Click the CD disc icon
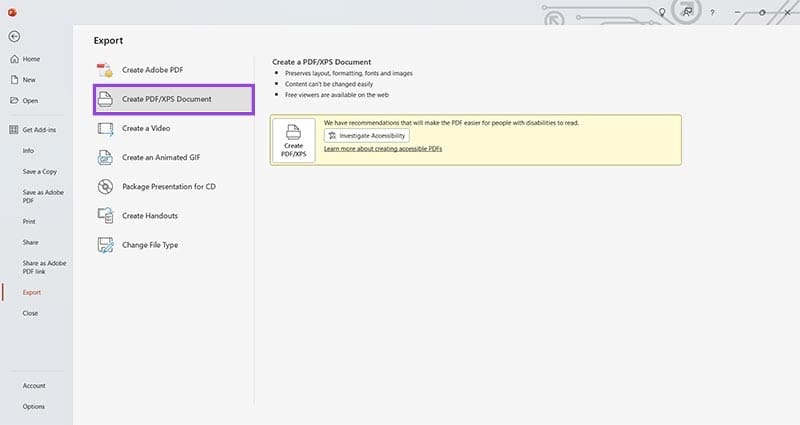Screen dimensions: 800x425 point(105,187)
